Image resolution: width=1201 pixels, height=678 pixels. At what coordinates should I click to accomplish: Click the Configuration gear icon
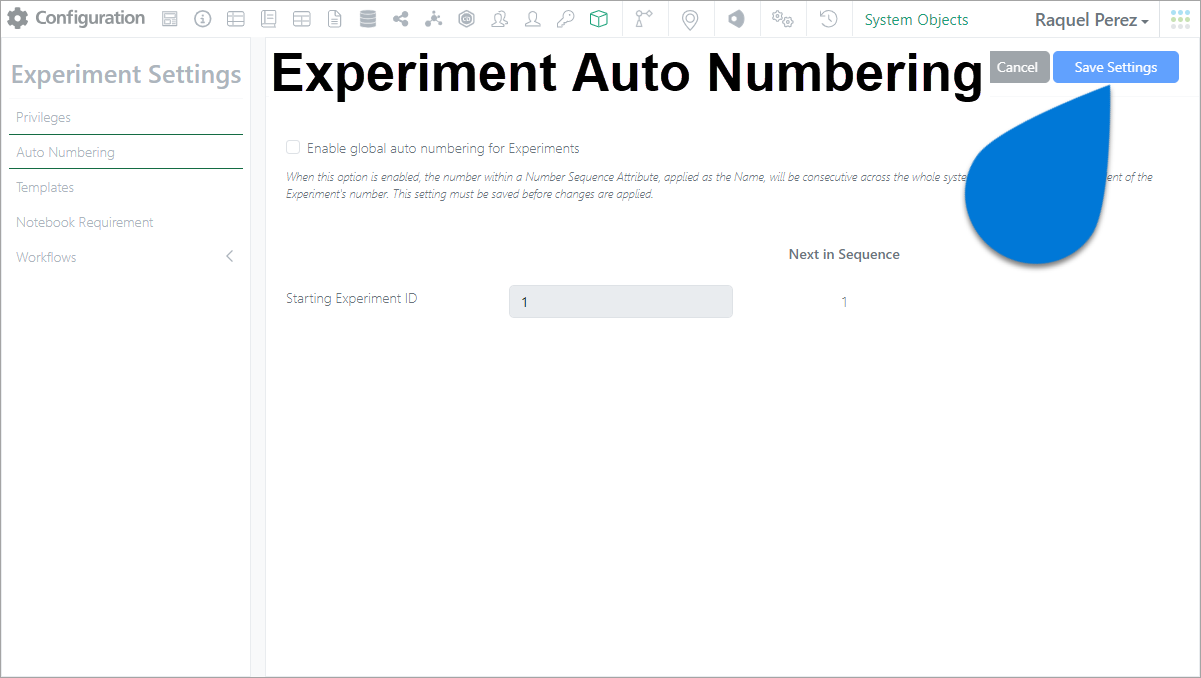click(18, 18)
